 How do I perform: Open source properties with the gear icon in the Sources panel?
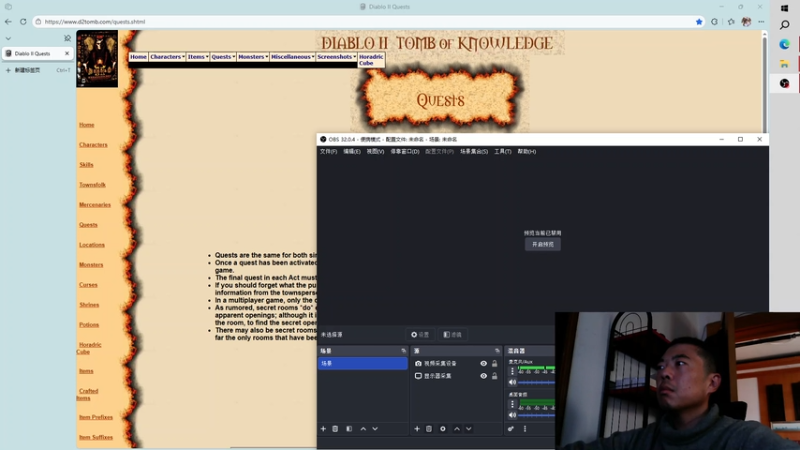[443, 429]
